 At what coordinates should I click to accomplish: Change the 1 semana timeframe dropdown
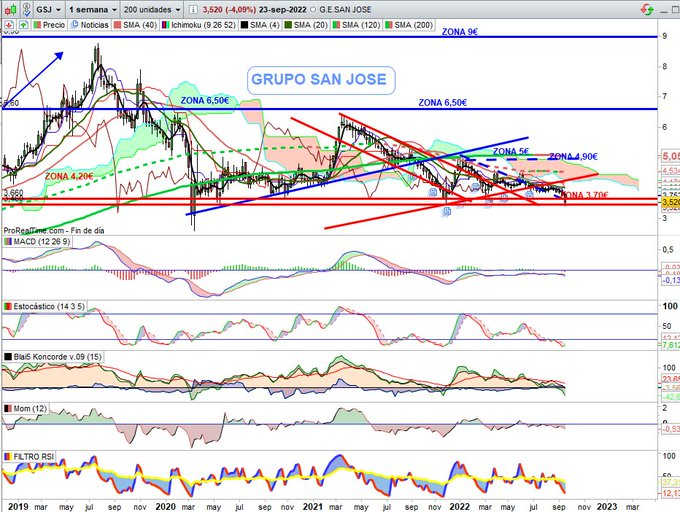(93, 10)
